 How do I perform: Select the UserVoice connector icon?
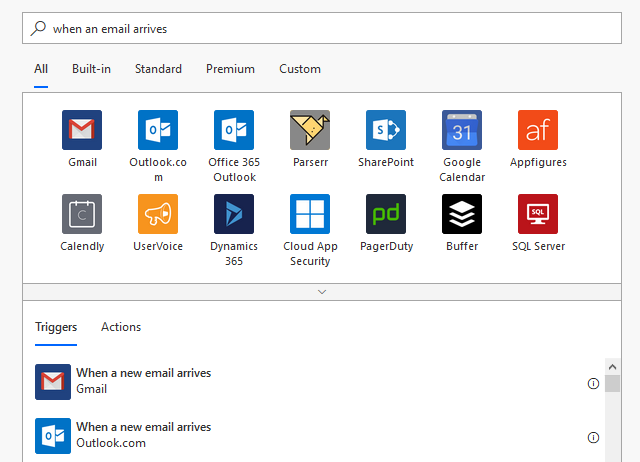(x=158, y=214)
